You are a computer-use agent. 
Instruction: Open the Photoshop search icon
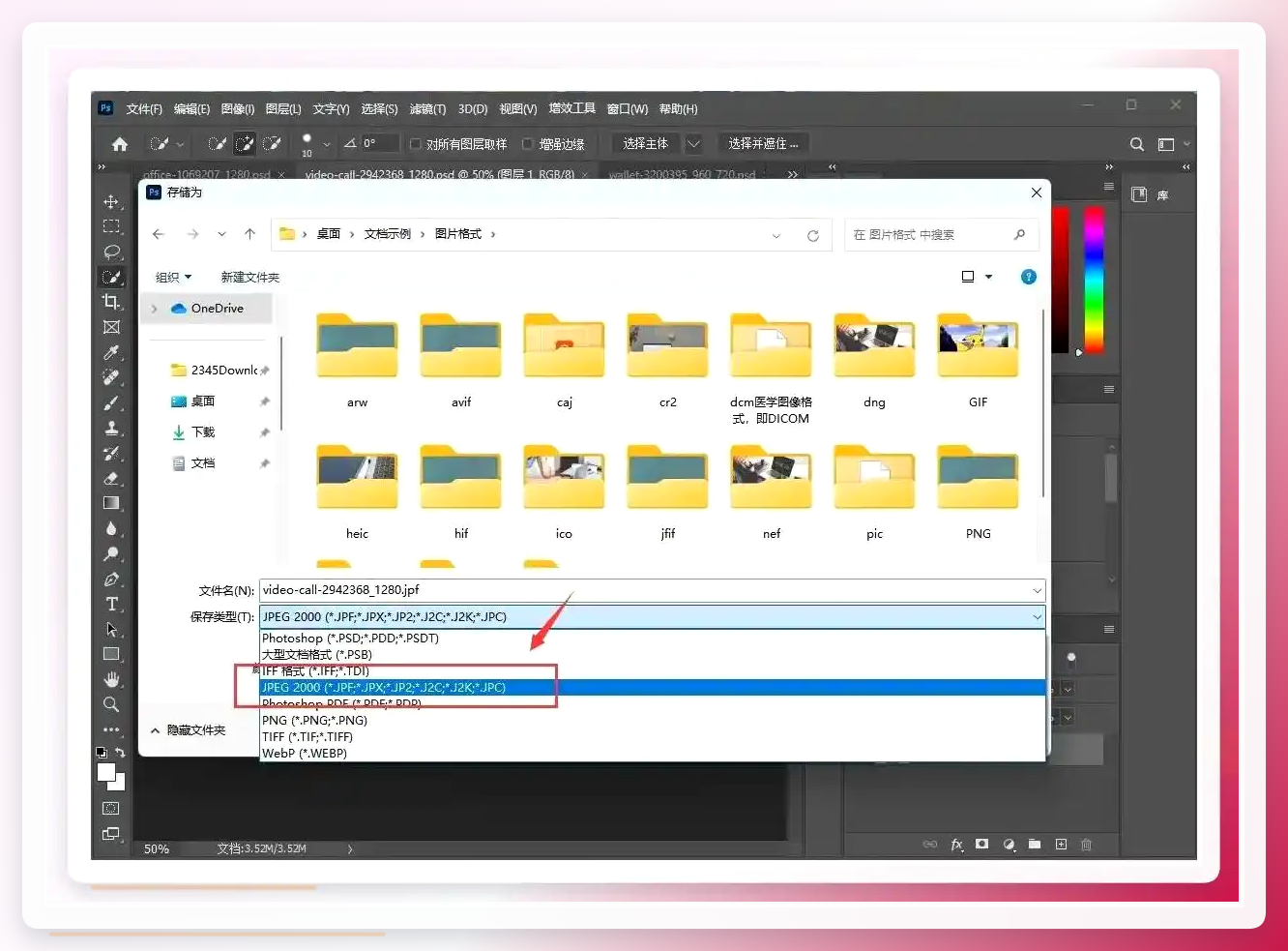tap(1137, 144)
